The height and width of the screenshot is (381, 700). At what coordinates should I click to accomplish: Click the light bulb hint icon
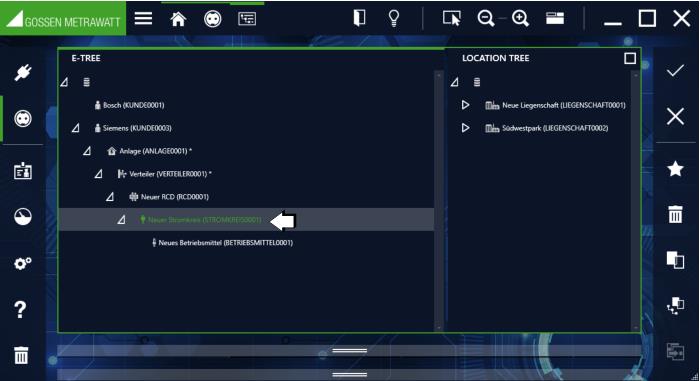(x=394, y=18)
